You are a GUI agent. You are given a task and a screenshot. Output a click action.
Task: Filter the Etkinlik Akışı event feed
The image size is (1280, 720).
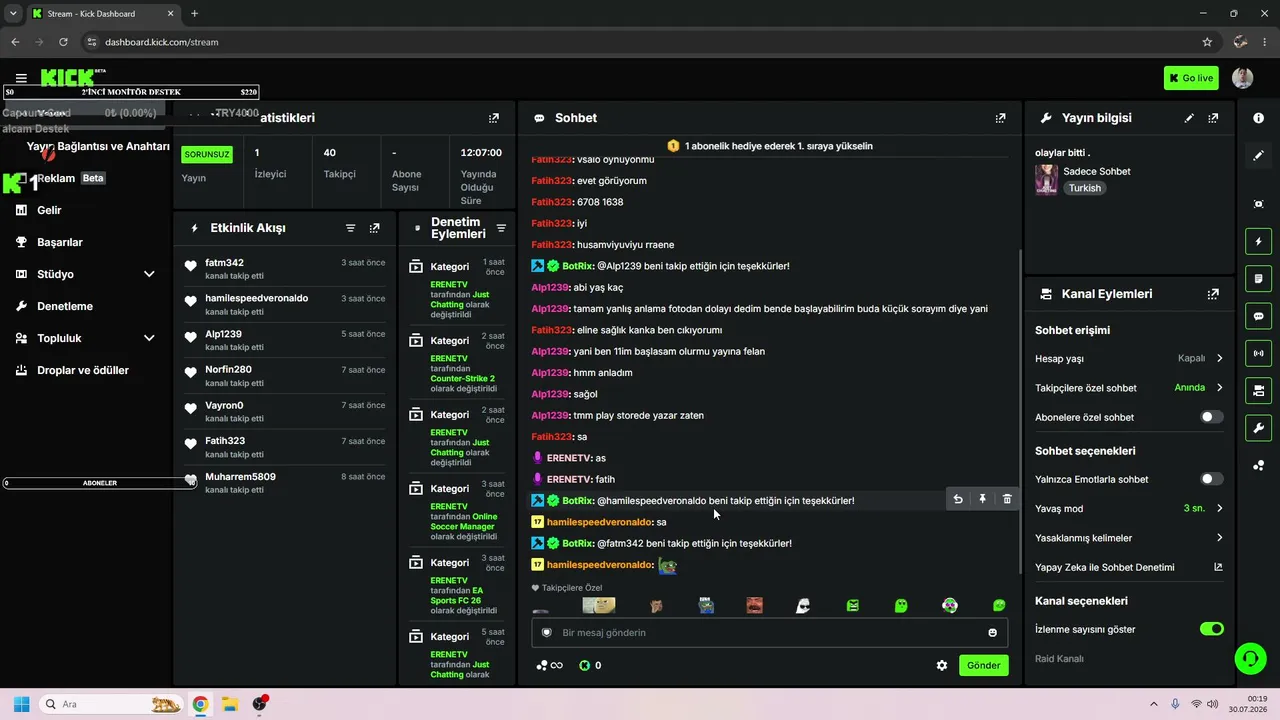[350, 228]
